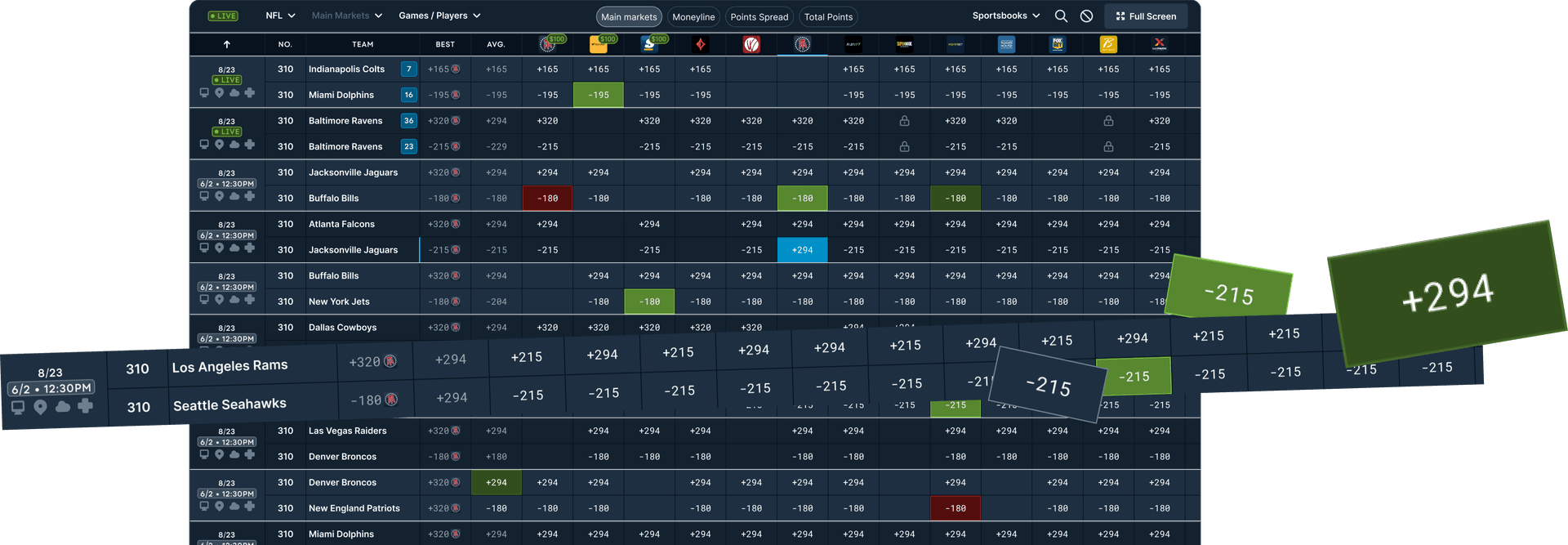Select the SugarHouse sportsbook logo
The height and width of the screenshot is (545, 1568).
coord(1006,44)
